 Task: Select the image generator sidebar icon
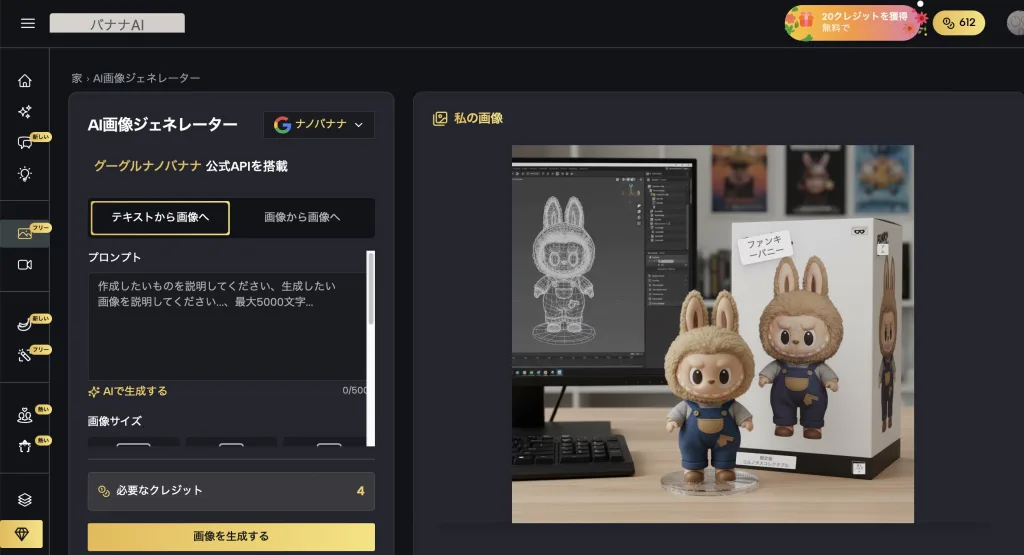point(25,234)
